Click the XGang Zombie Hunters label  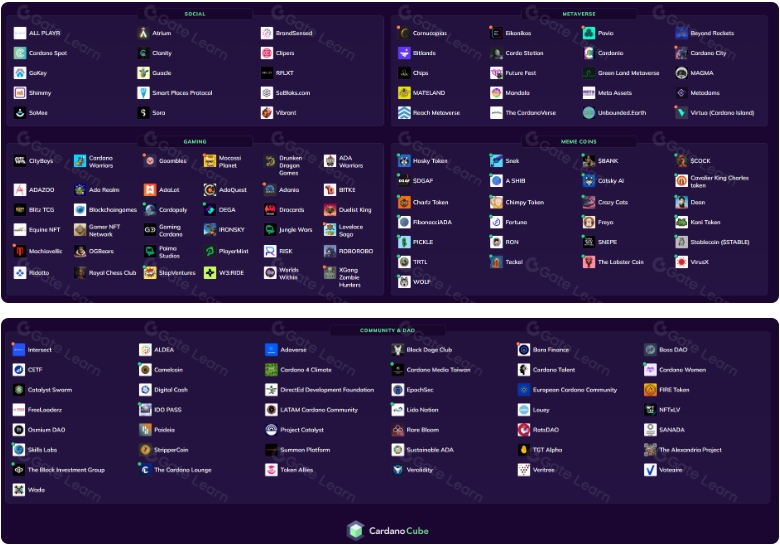(350, 277)
